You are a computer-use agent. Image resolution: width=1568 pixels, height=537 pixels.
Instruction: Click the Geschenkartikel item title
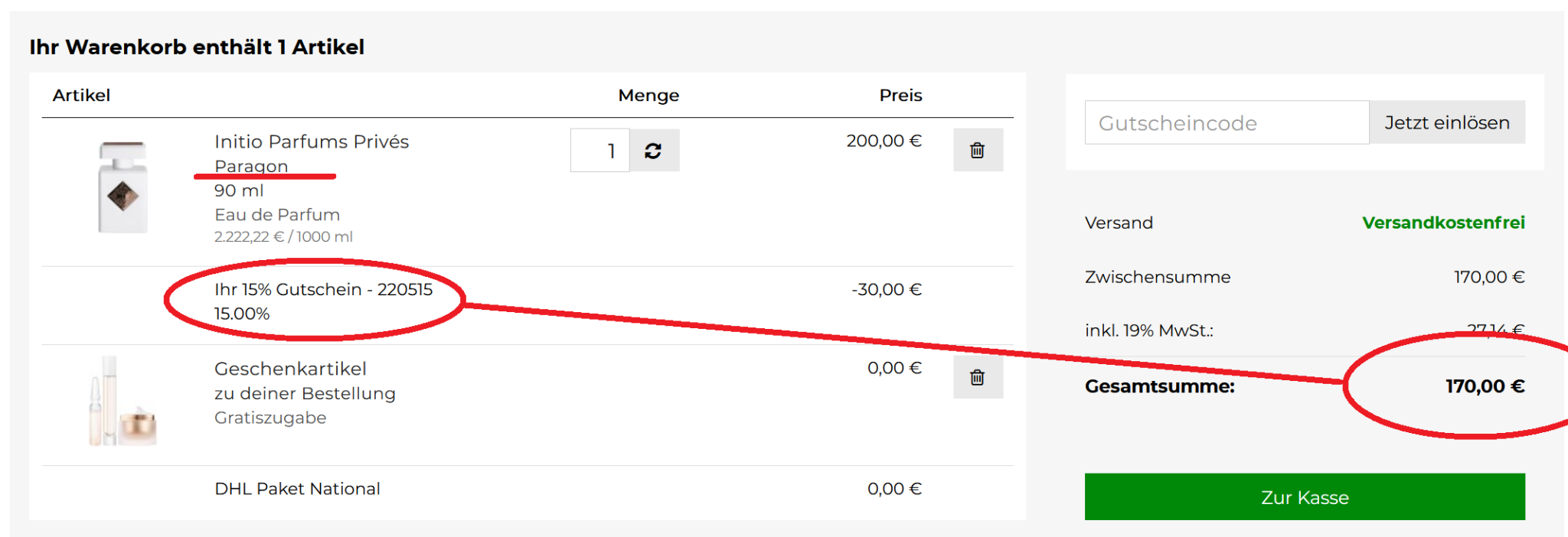click(x=290, y=369)
